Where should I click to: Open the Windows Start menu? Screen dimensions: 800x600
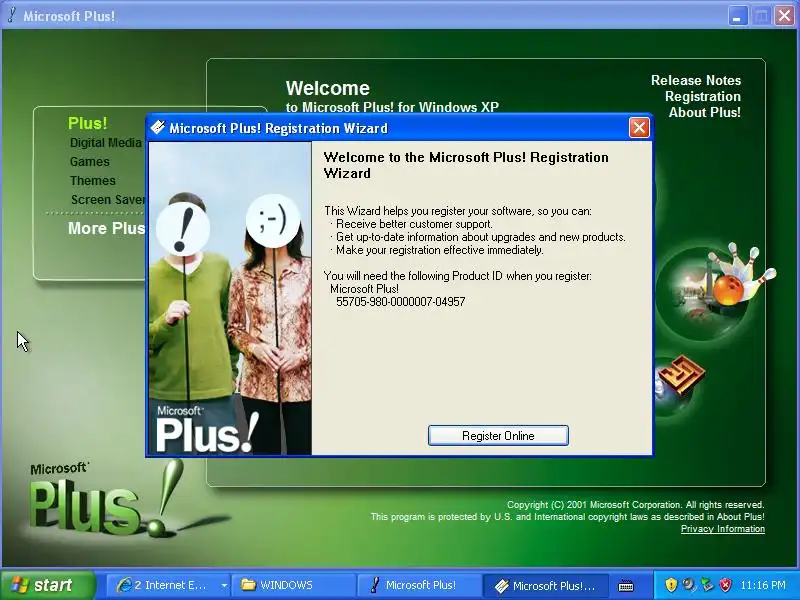(x=47, y=585)
